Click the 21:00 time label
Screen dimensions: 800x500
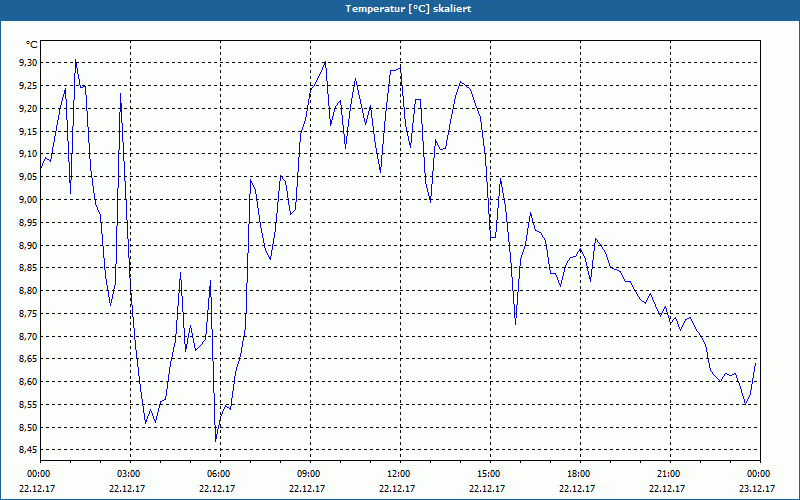(670, 474)
